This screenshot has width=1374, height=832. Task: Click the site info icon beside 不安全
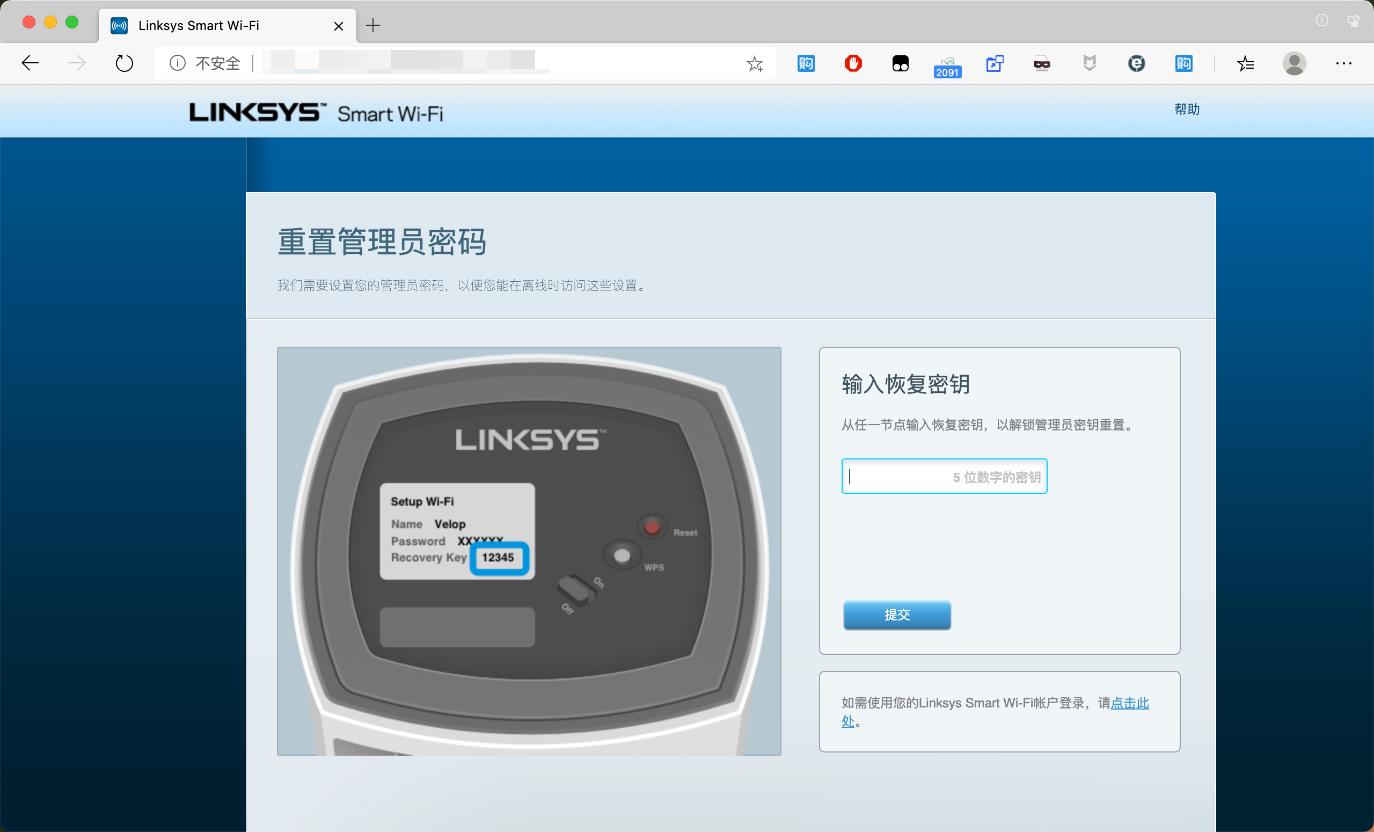point(178,63)
